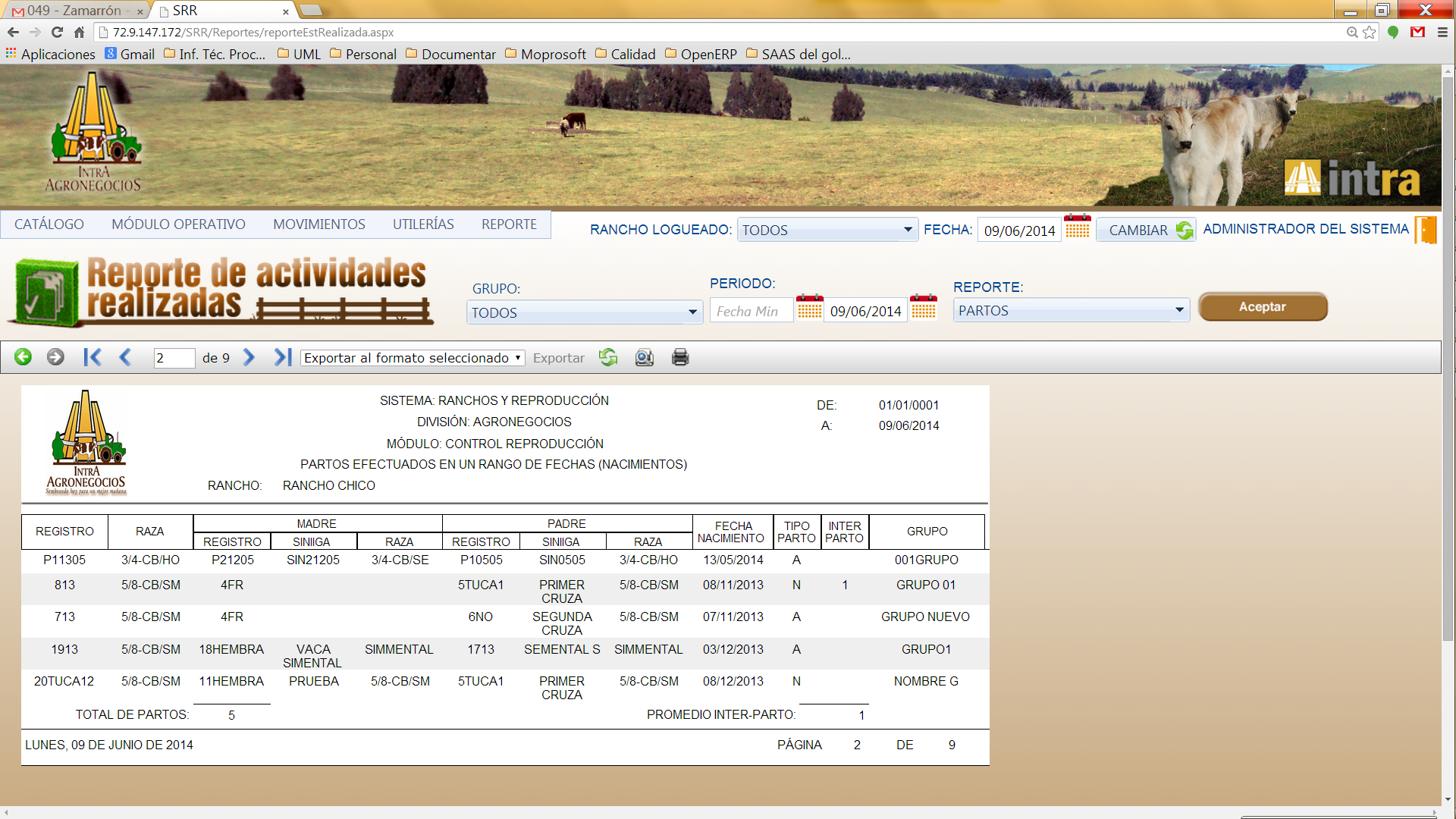Open the UTILERÍAS menu

click(423, 224)
